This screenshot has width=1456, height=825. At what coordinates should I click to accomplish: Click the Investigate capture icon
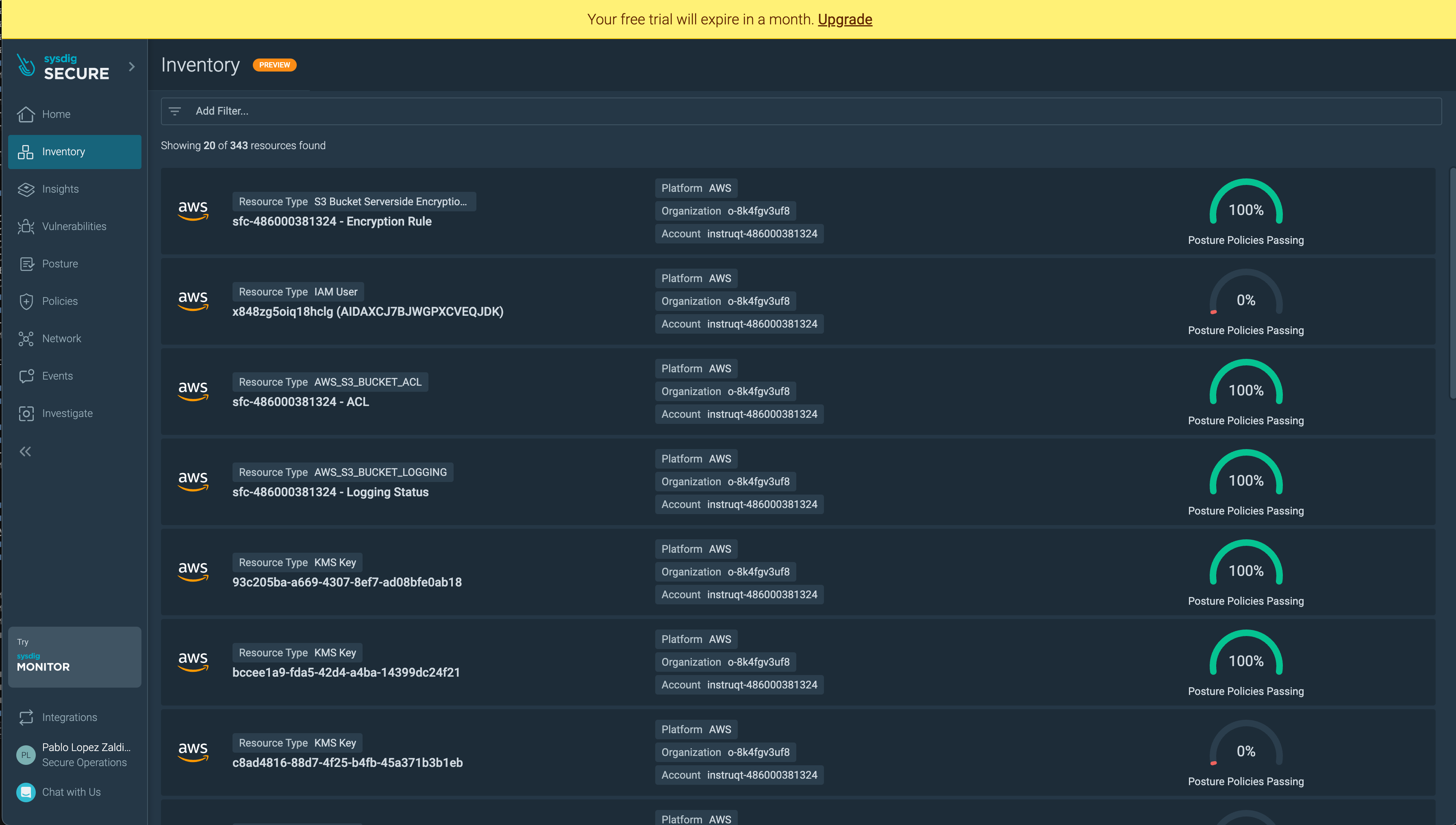pyautogui.click(x=26, y=414)
